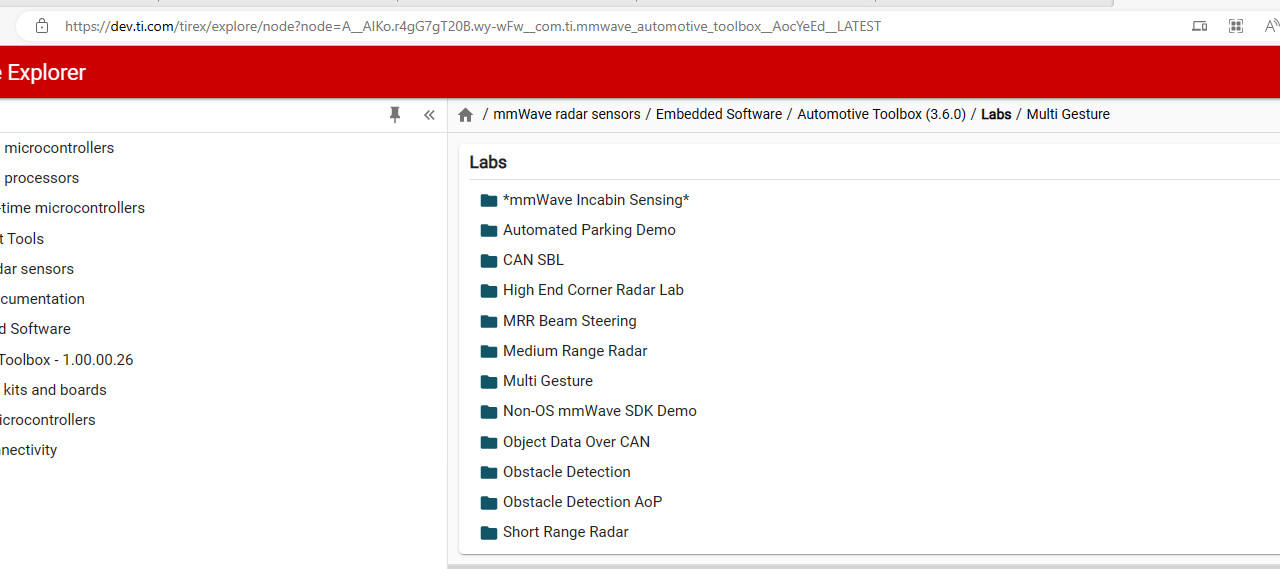
Task: Select the Toolbox - 1.00.00.26 sidebar item
Action: click(x=66, y=360)
